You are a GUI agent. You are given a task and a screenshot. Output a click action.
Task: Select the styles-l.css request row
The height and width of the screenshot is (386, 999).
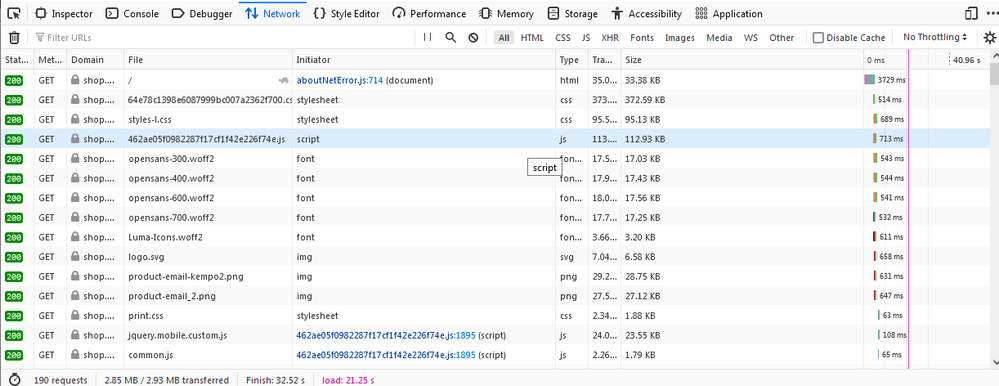495,119
